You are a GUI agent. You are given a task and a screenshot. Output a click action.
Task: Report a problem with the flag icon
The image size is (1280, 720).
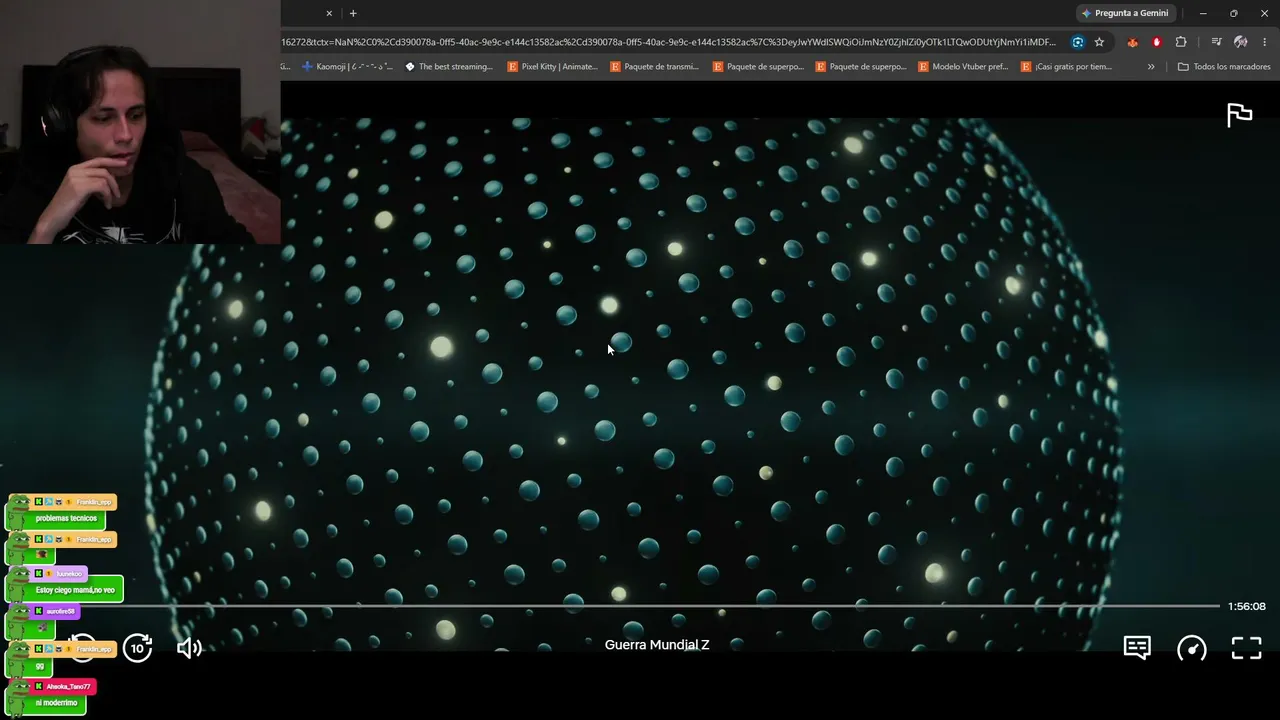click(x=1240, y=115)
